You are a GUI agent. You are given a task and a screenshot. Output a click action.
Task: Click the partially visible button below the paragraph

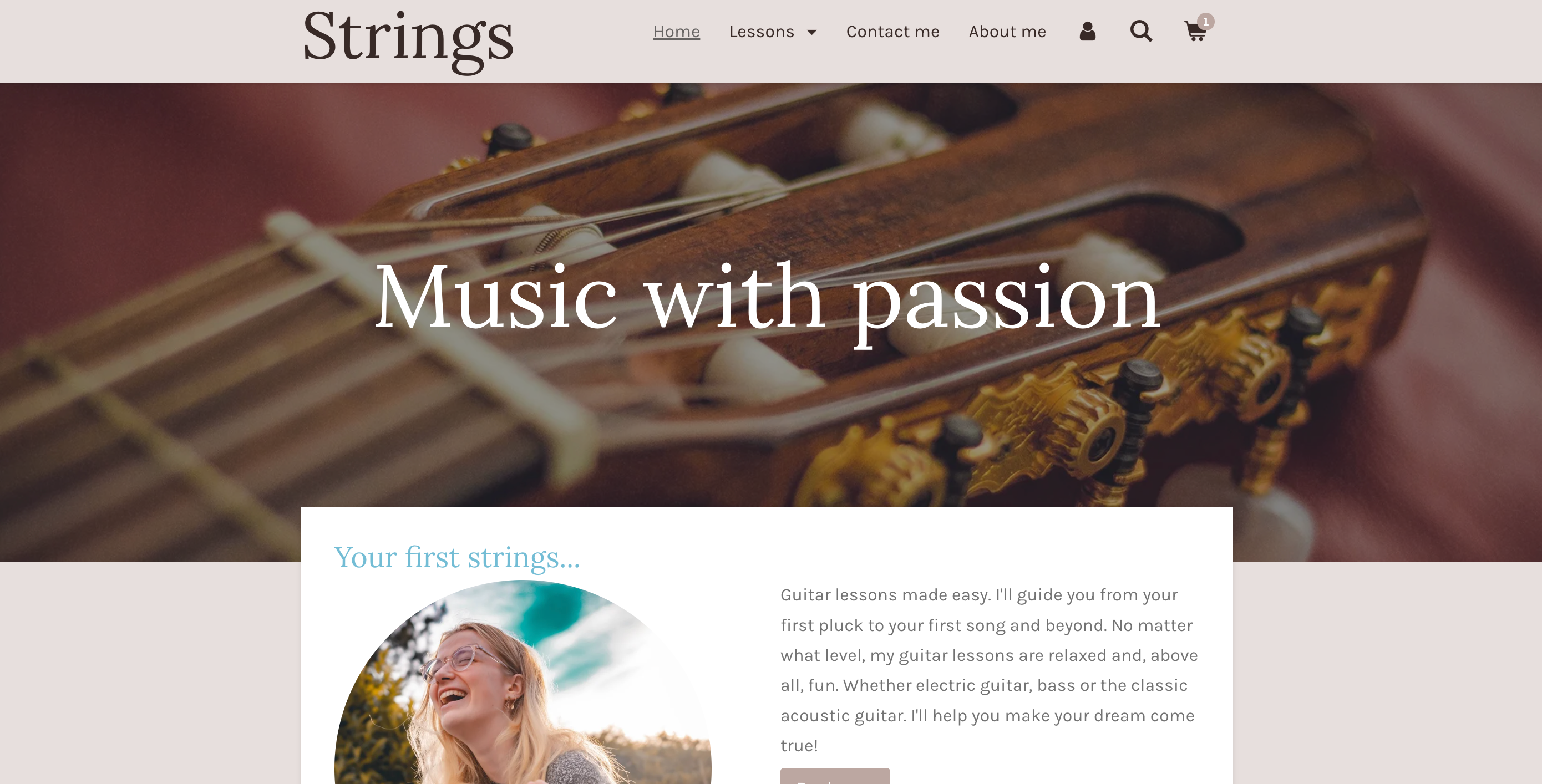click(835, 776)
